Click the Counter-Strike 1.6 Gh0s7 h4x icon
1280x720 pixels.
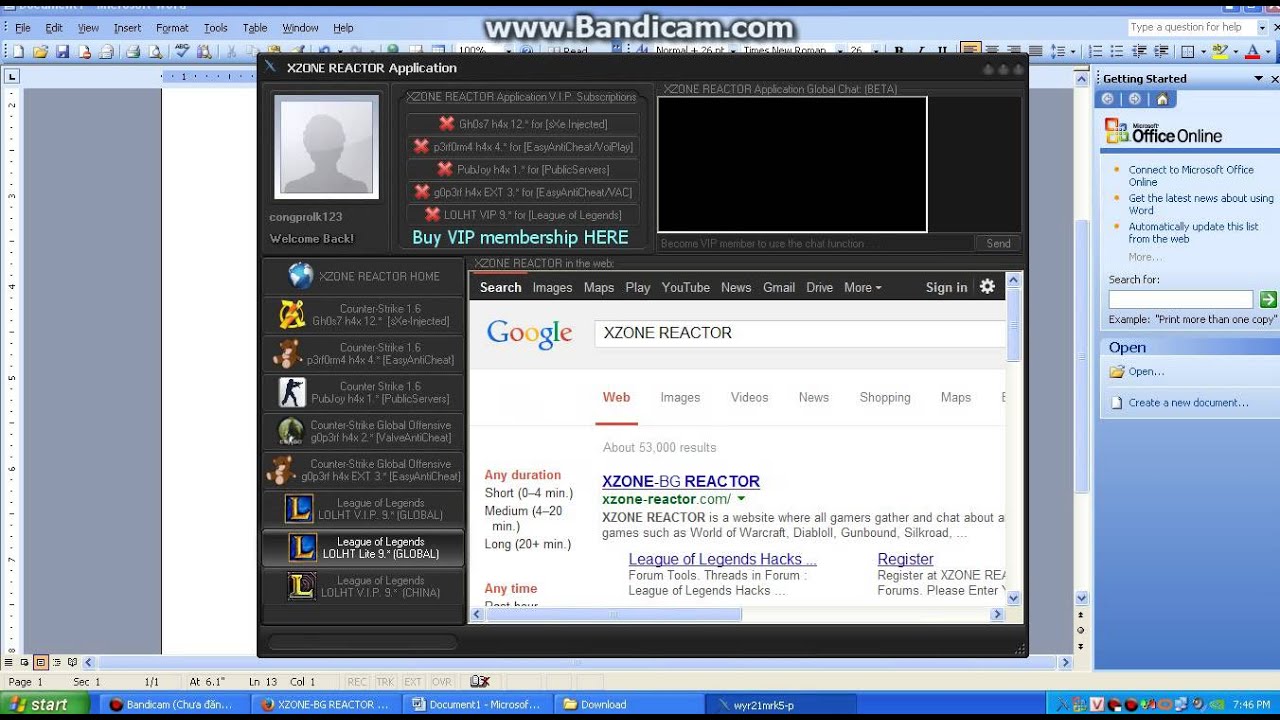tap(291, 315)
